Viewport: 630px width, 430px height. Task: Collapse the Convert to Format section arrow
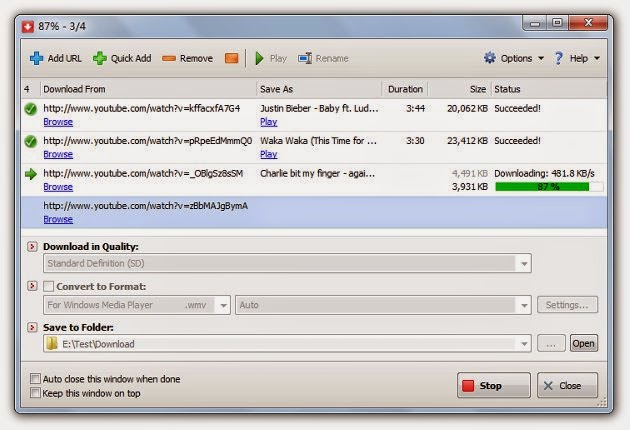coord(32,286)
